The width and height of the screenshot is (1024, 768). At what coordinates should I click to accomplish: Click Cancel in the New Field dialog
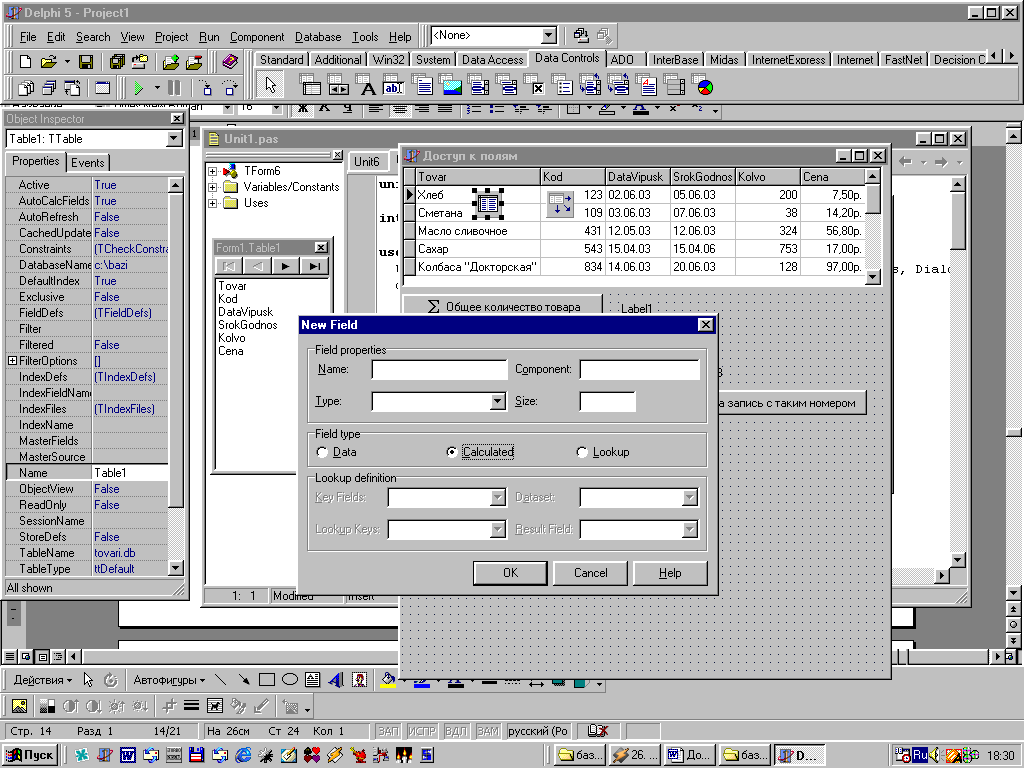point(590,573)
